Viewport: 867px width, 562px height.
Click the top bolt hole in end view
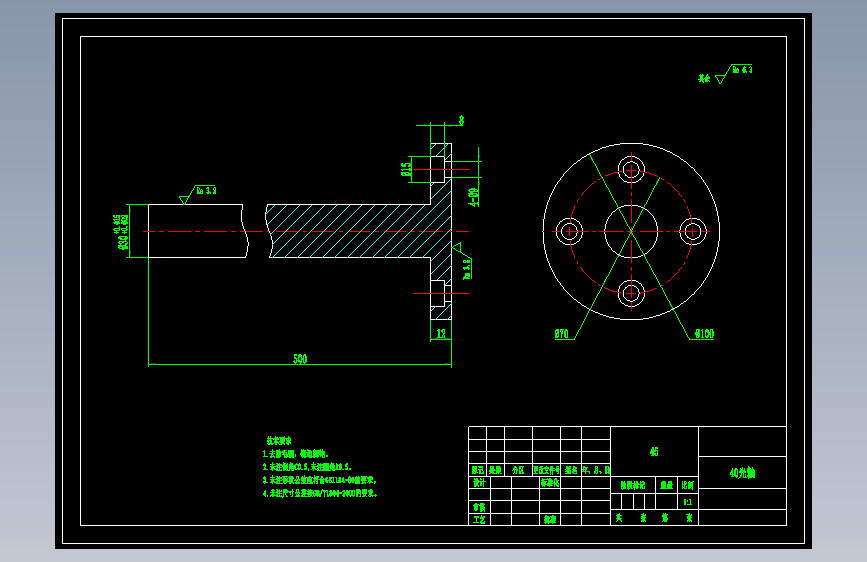click(631, 170)
